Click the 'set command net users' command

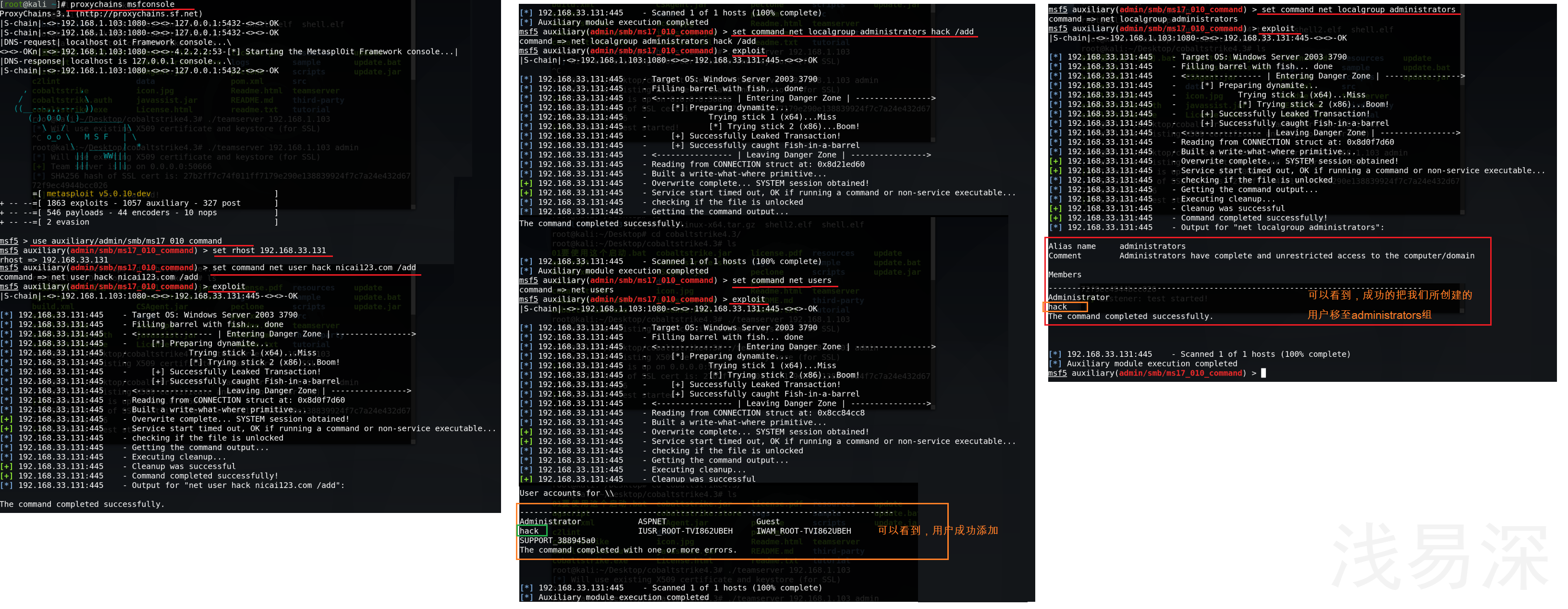pyautogui.click(x=782, y=280)
